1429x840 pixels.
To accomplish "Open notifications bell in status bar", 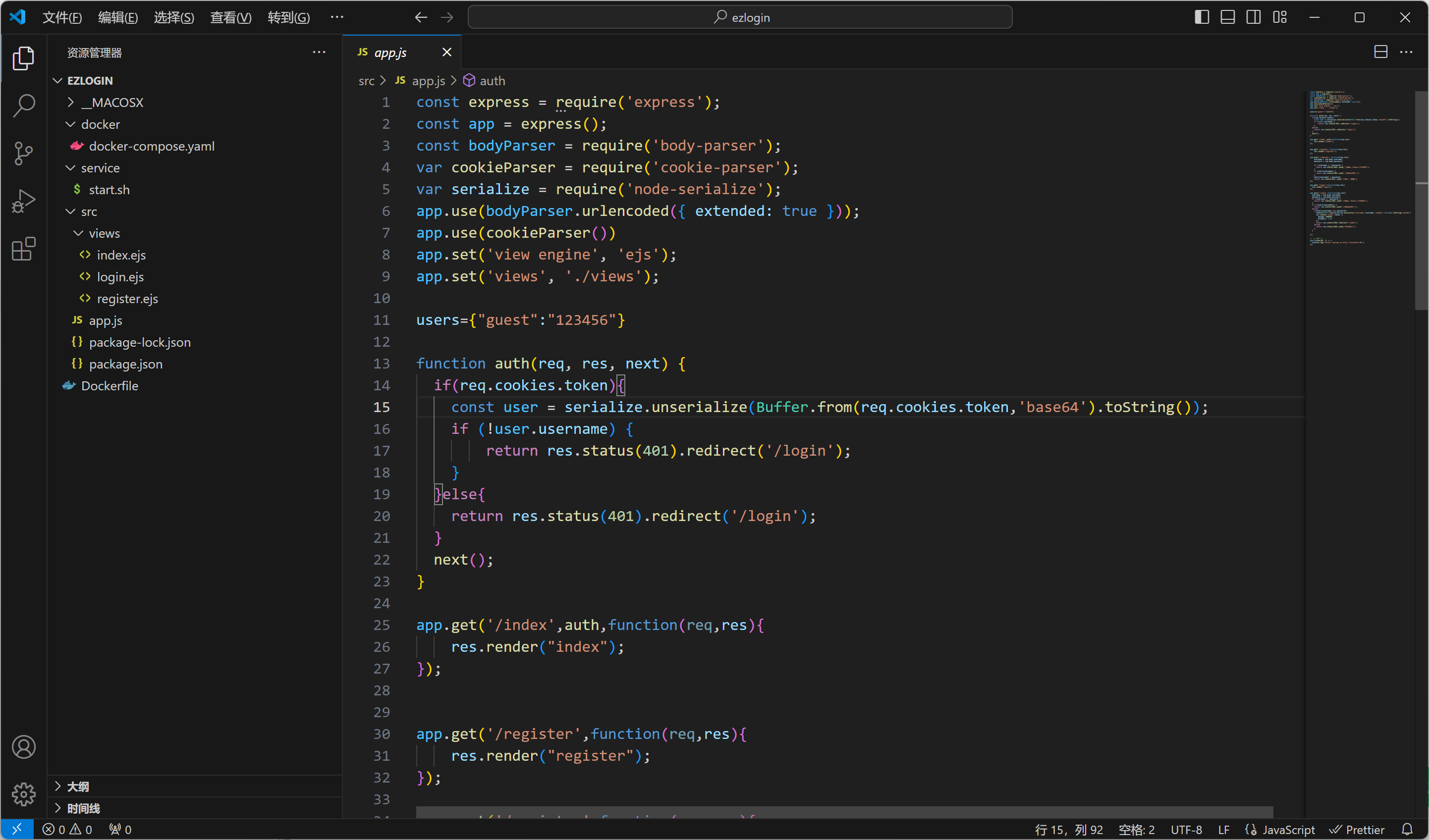I will point(1407,829).
